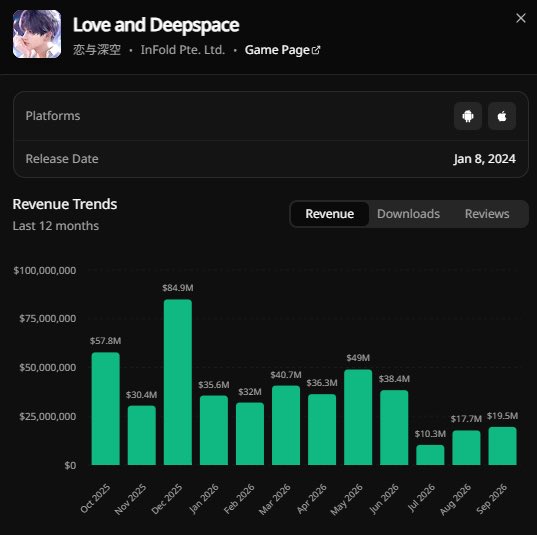Image resolution: width=537 pixels, height=535 pixels.
Task: Click the Sep 2026 axis label
Action: click(x=492, y=499)
